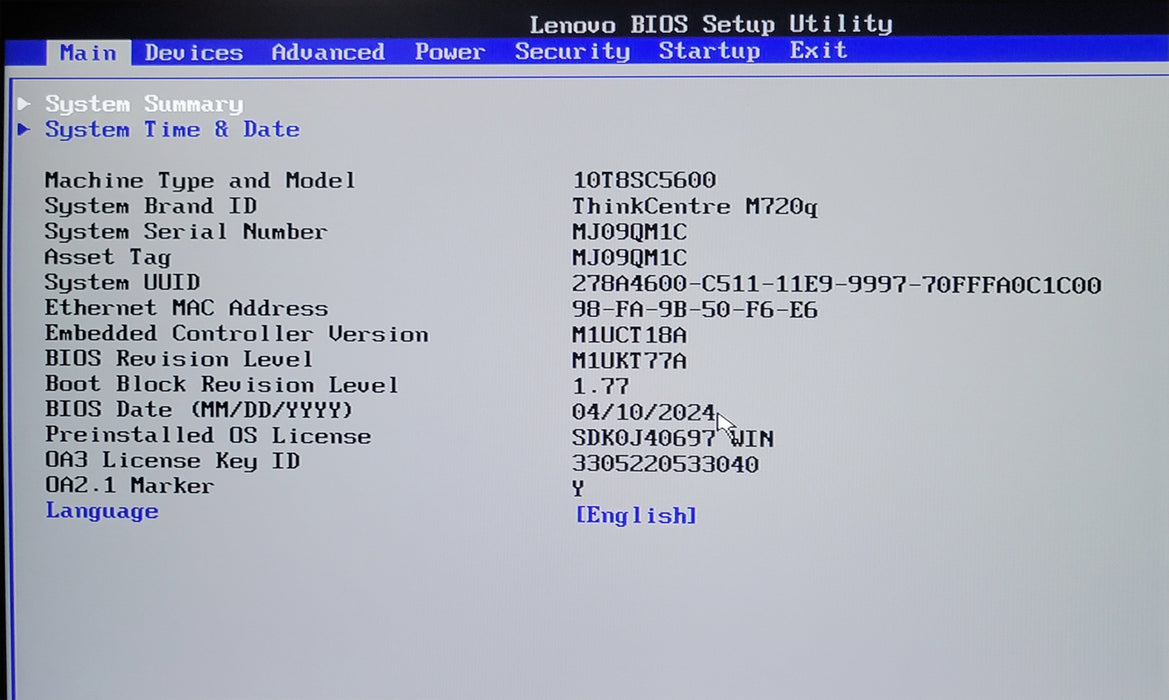Viewport: 1169px width, 700px height.
Task: Click the Preinstalled OS License label
Action: [208, 435]
